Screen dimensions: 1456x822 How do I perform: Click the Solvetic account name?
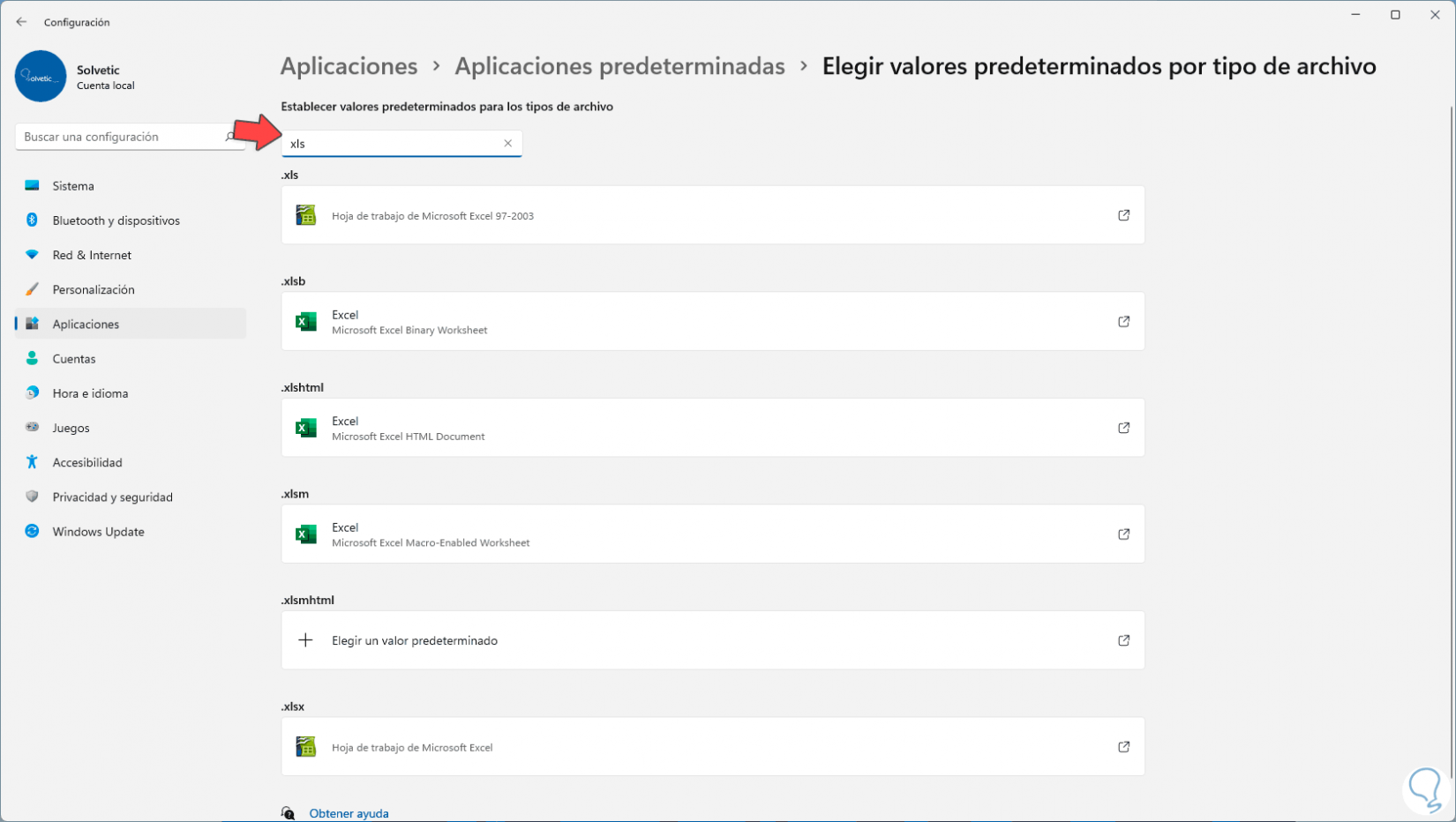click(x=98, y=70)
